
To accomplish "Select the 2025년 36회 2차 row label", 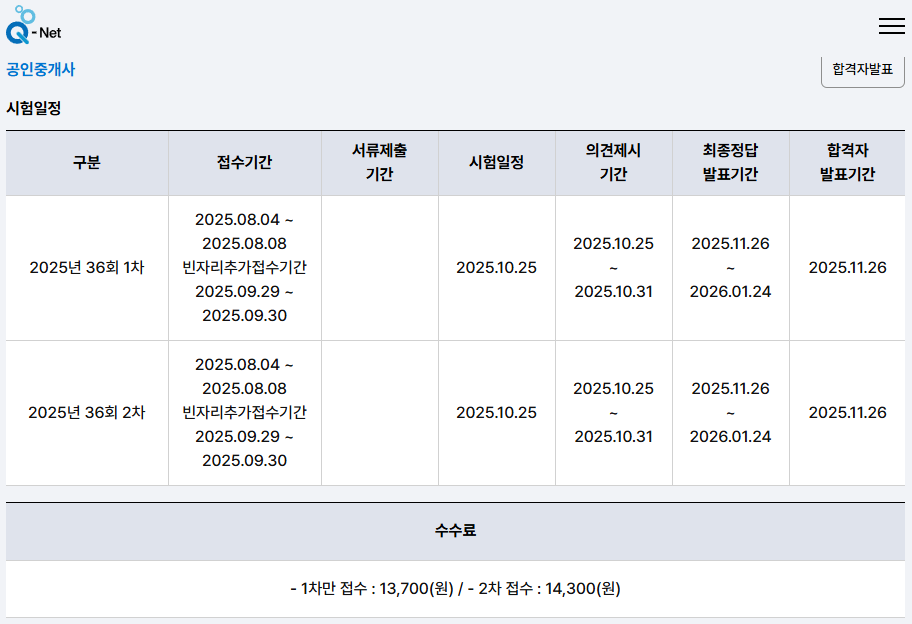I will [x=87, y=412].
